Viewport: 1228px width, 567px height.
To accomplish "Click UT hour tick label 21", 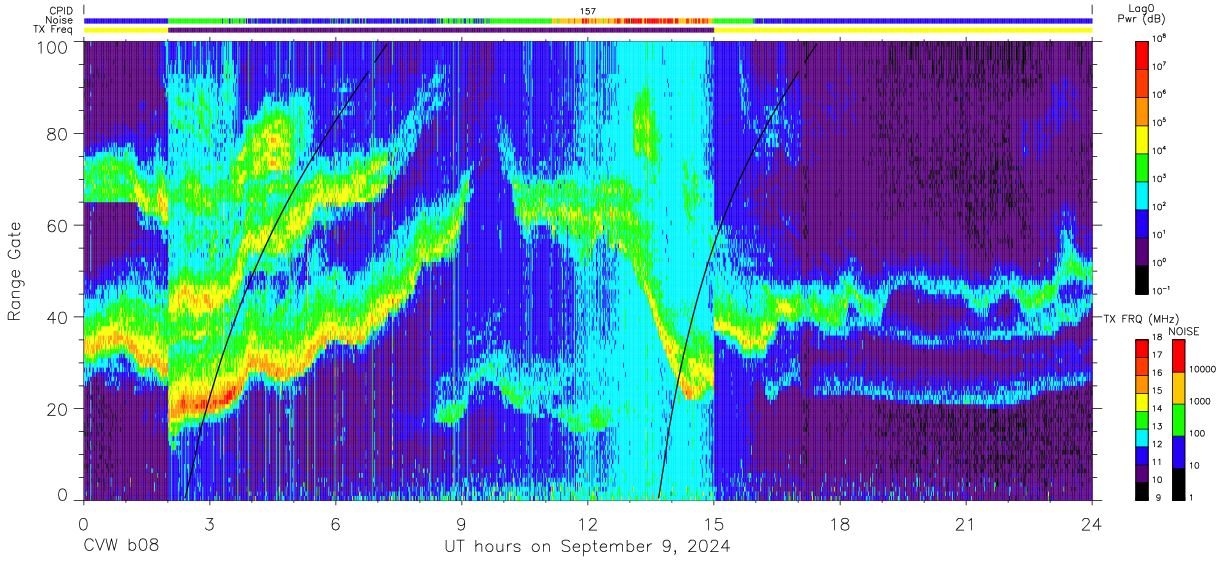I will pyautogui.click(x=965, y=523).
